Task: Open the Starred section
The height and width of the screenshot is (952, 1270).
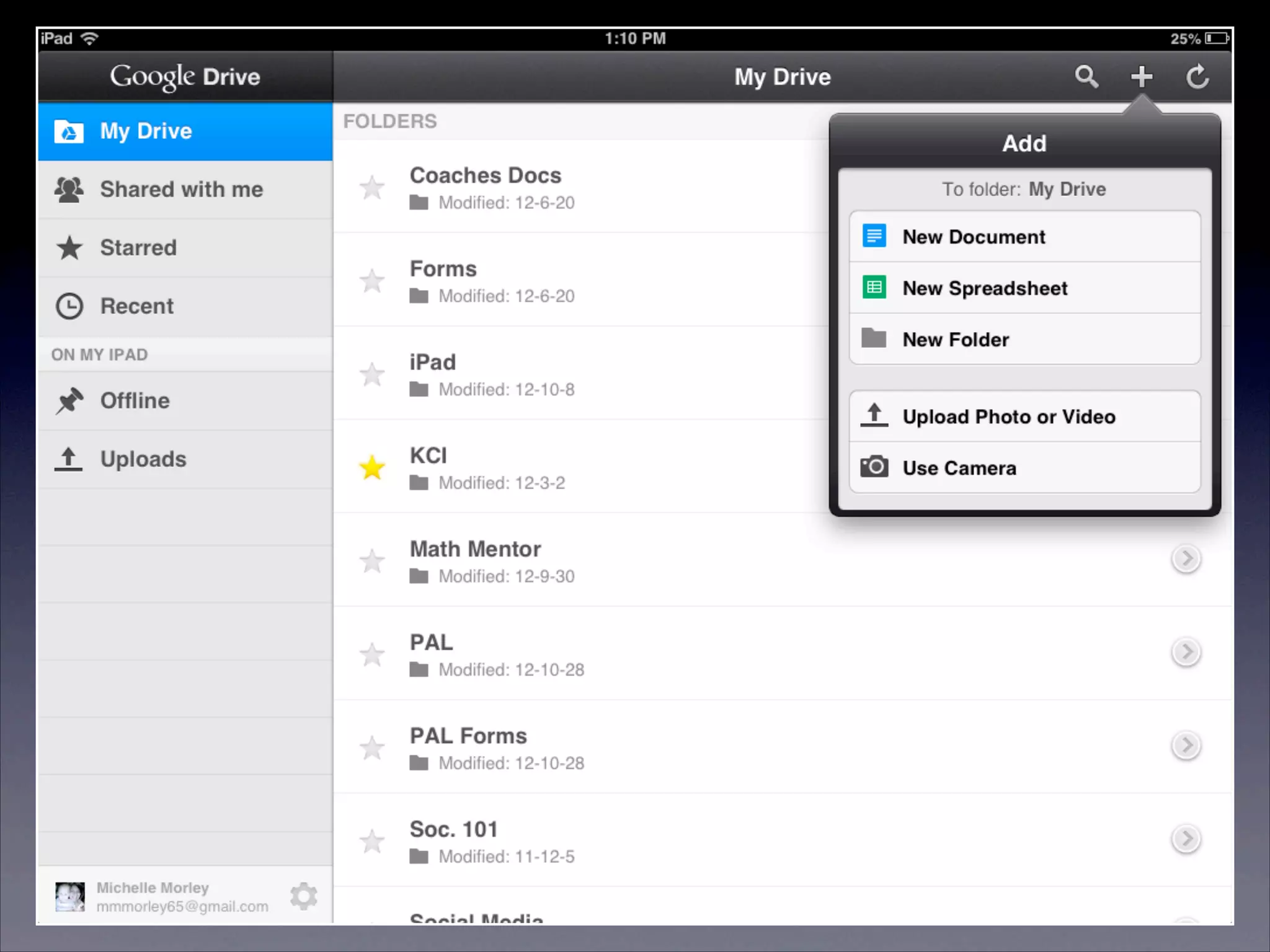Action: point(138,248)
